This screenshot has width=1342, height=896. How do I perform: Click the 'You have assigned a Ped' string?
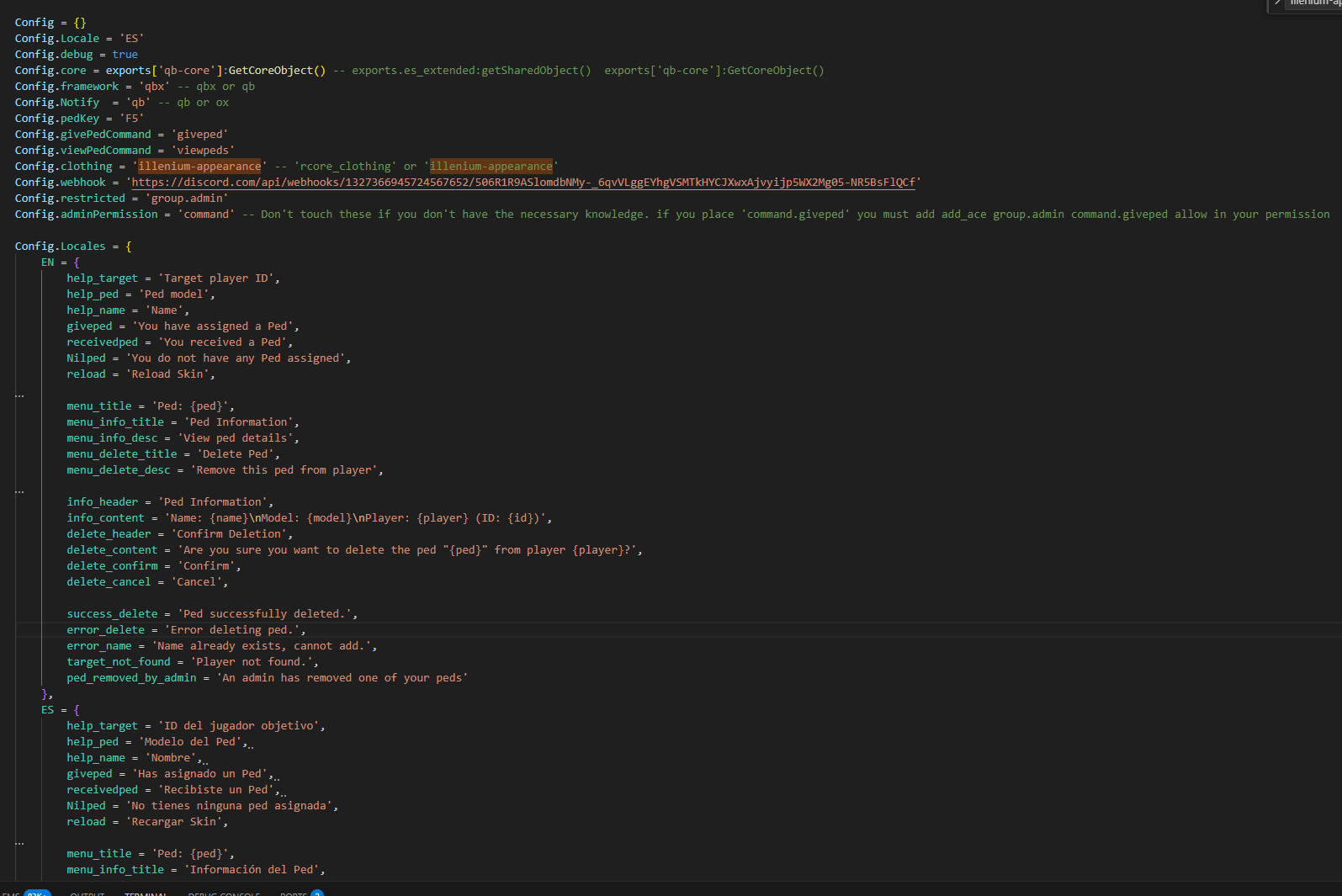pos(212,326)
